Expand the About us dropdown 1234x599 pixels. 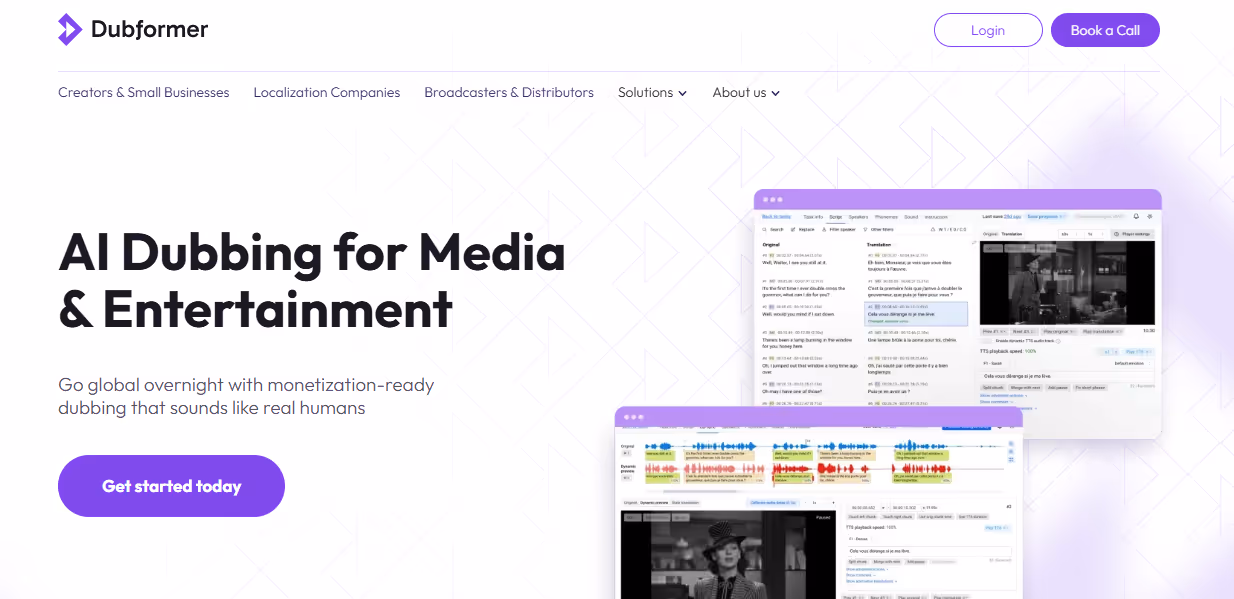[746, 92]
